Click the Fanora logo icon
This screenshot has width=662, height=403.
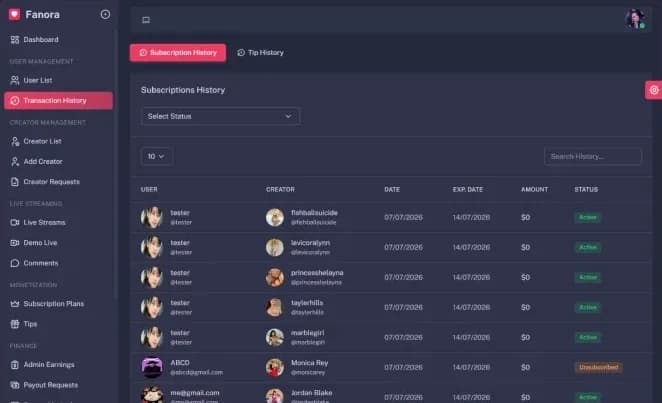tap(14, 14)
